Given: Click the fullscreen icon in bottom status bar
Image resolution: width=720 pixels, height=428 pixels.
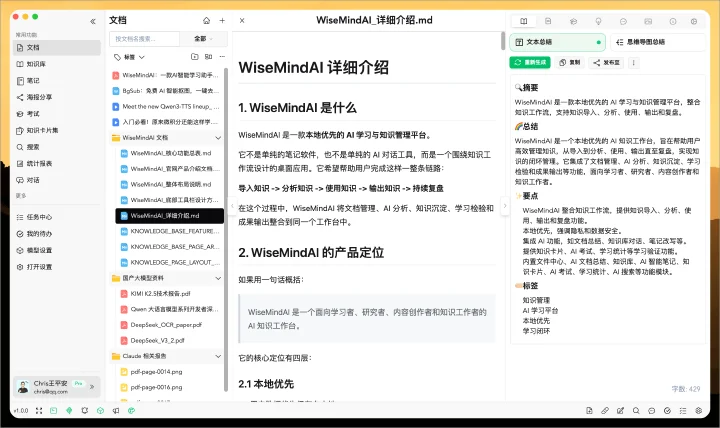Looking at the screenshot, I should point(39,411).
